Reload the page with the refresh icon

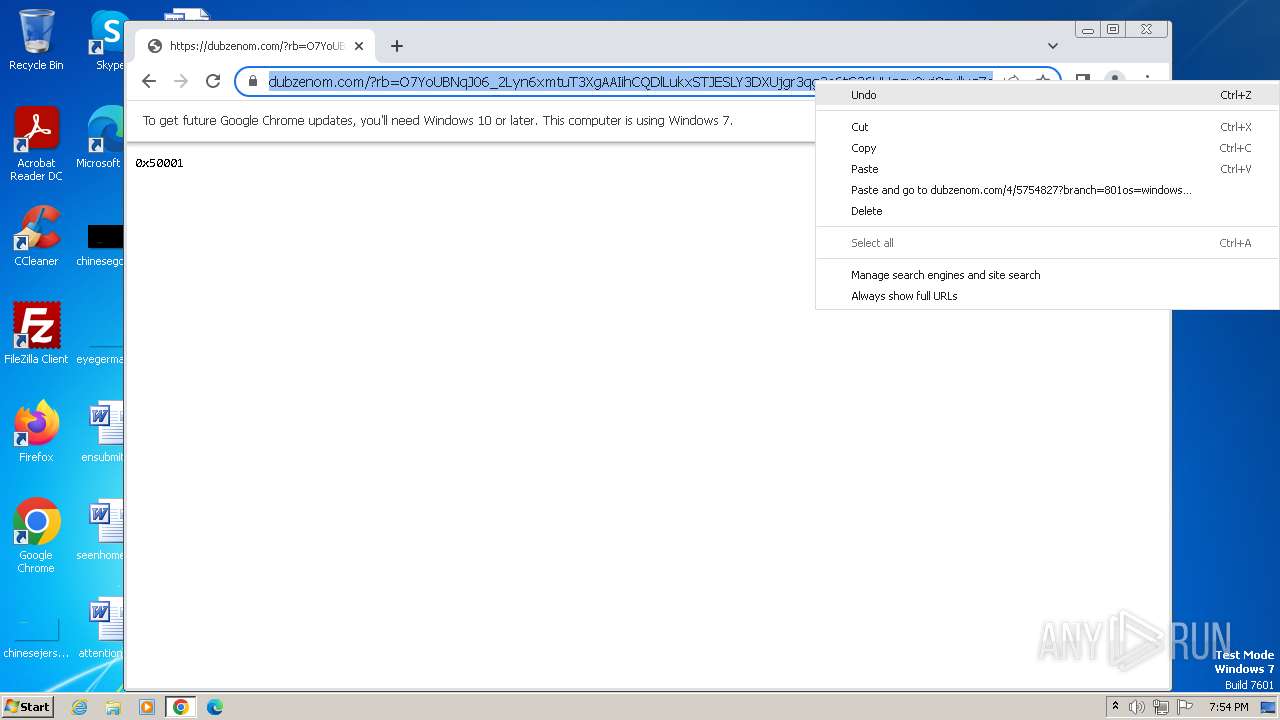[x=213, y=81]
